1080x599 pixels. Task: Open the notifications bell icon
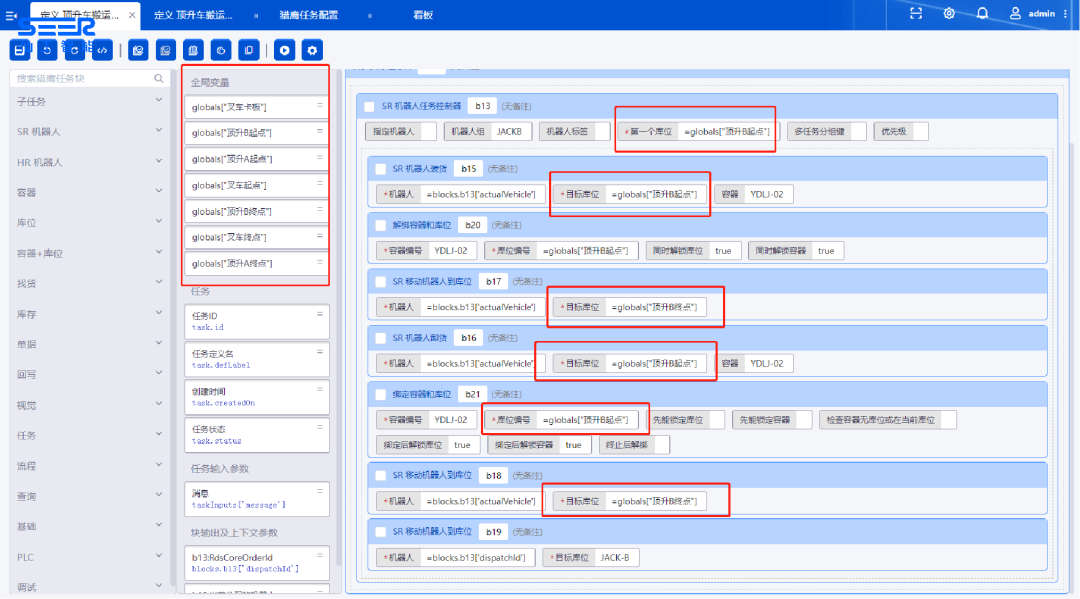click(x=982, y=13)
